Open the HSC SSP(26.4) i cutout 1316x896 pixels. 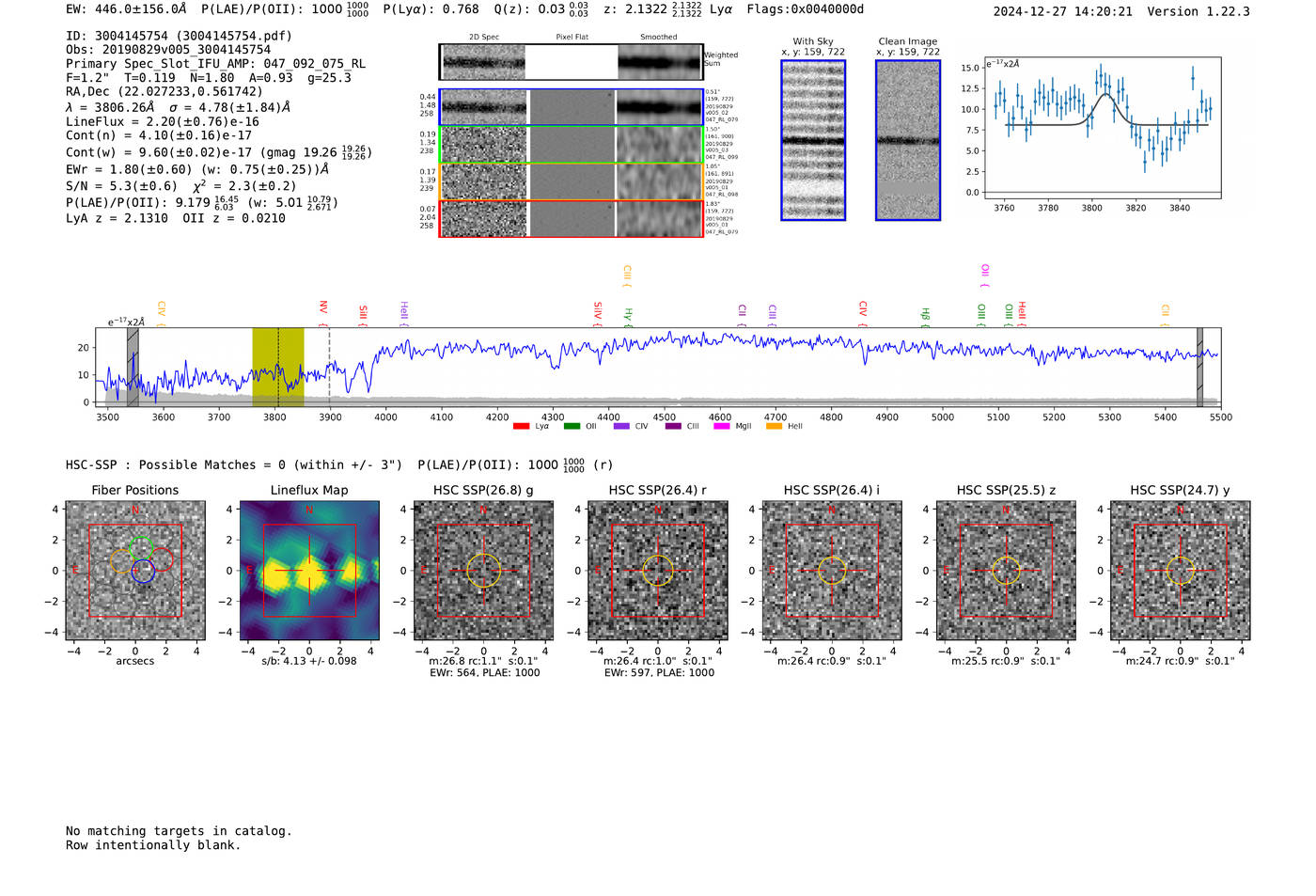(832, 571)
